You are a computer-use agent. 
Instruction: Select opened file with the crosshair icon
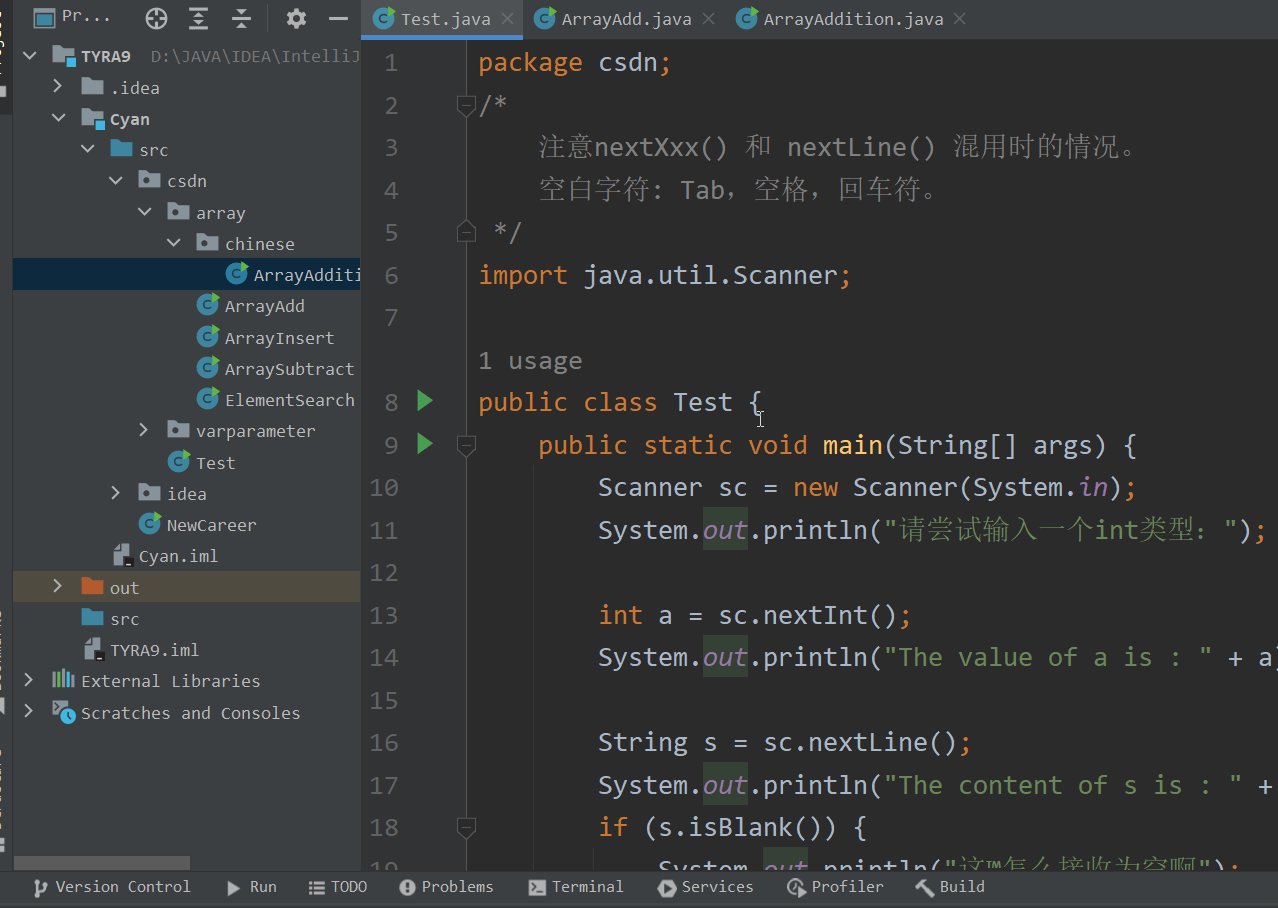(156, 17)
